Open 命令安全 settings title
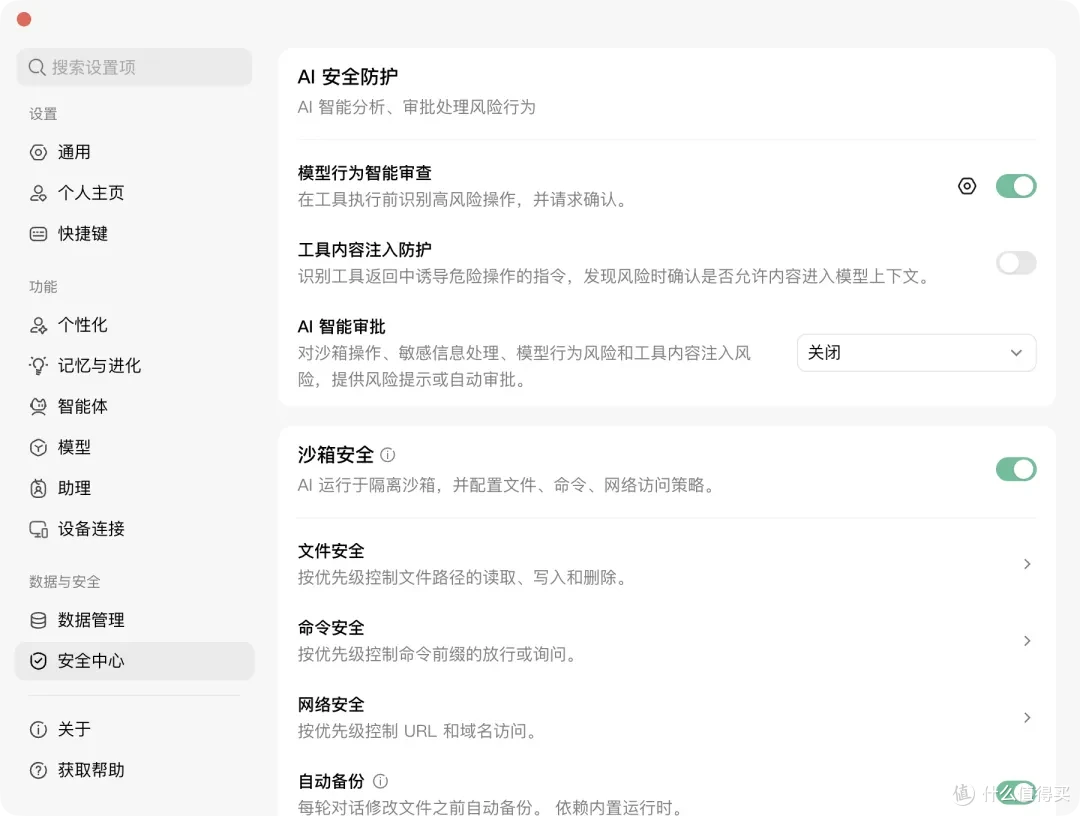This screenshot has width=1080, height=816. [331, 628]
